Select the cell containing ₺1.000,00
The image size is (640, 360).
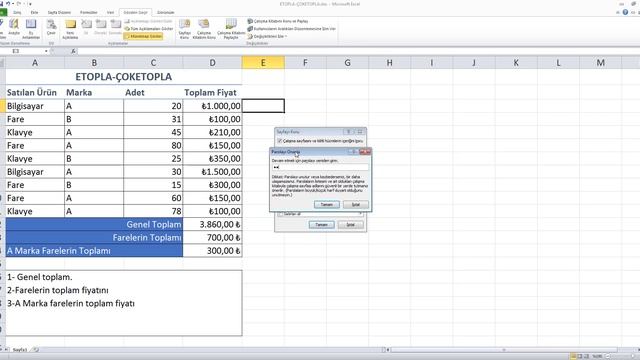(x=212, y=106)
